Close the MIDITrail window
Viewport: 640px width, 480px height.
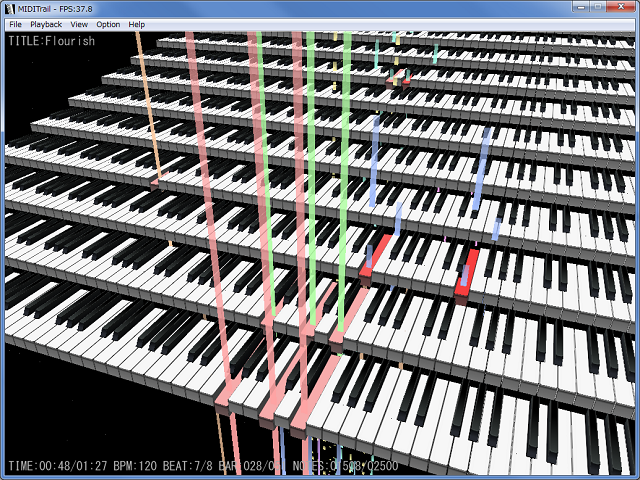coord(621,7)
